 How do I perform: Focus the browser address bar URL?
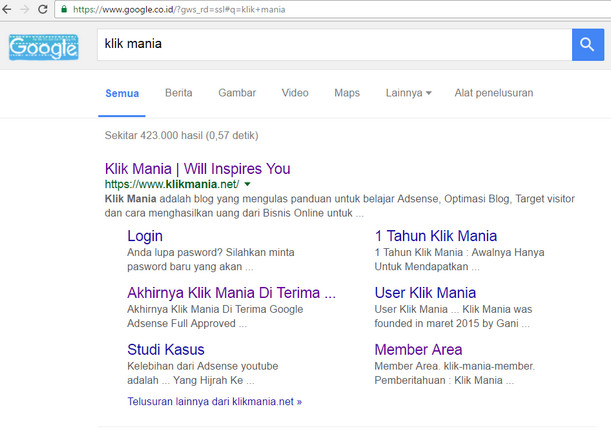pyautogui.click(x=179, y=9)
